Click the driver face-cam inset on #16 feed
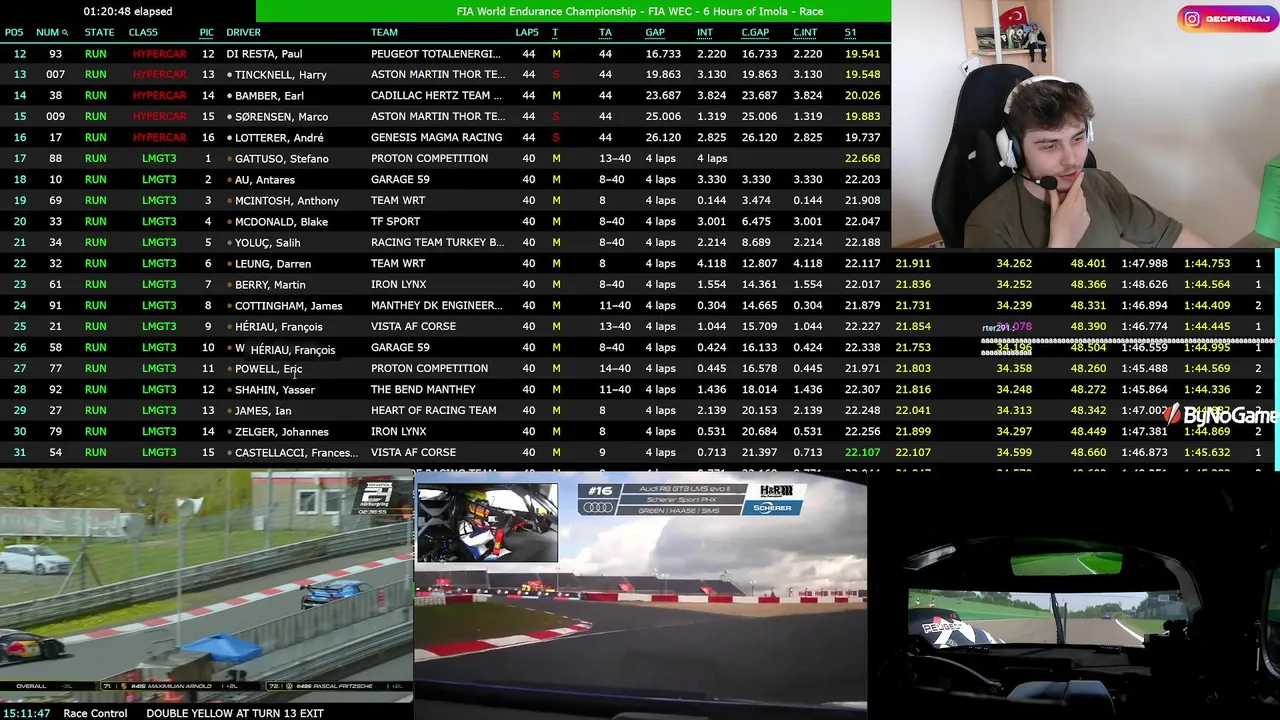Screen dimensions: 1280x720 [x=488, y=524]
